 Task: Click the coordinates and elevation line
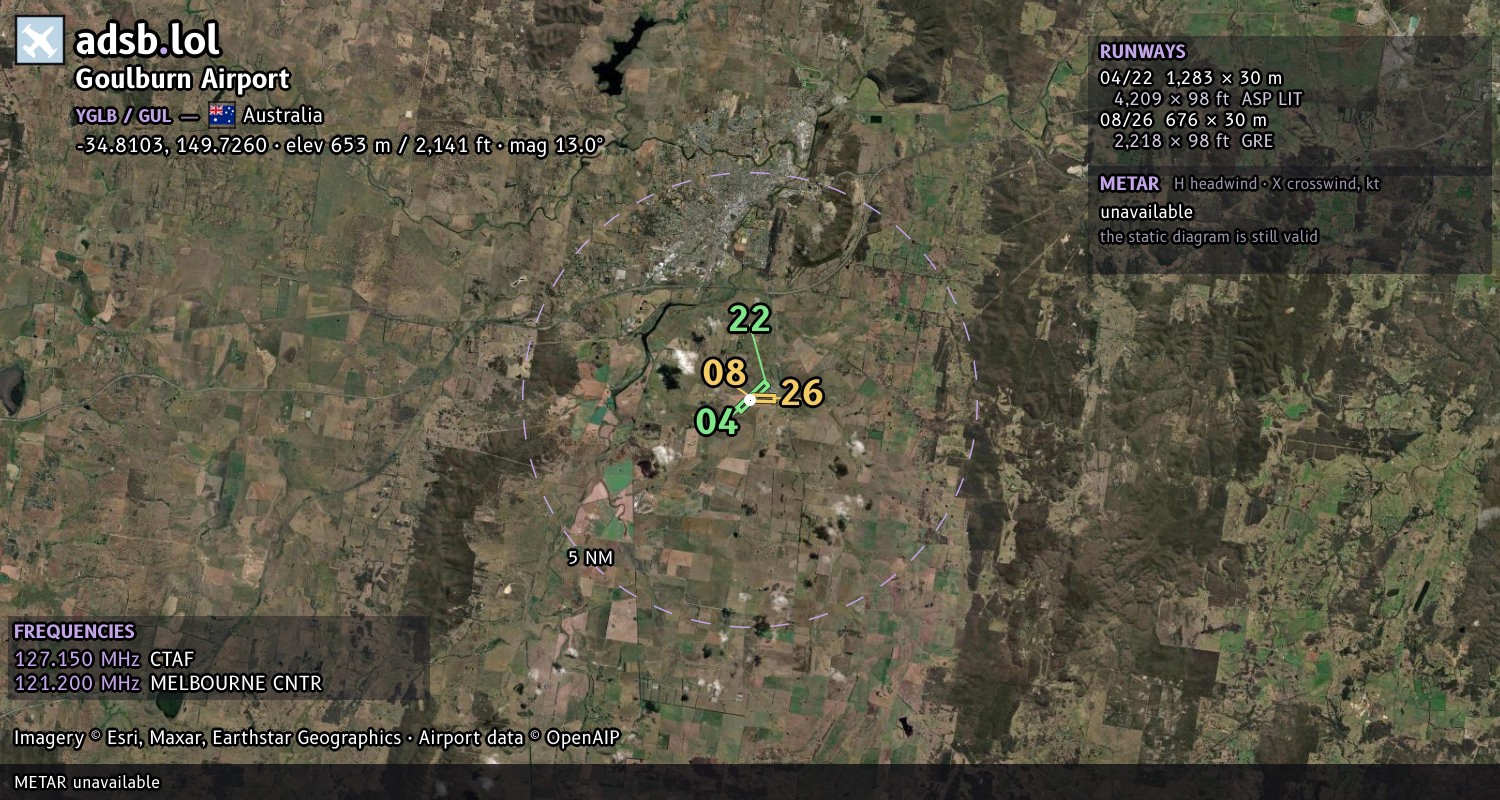click(x=339, y=146)
